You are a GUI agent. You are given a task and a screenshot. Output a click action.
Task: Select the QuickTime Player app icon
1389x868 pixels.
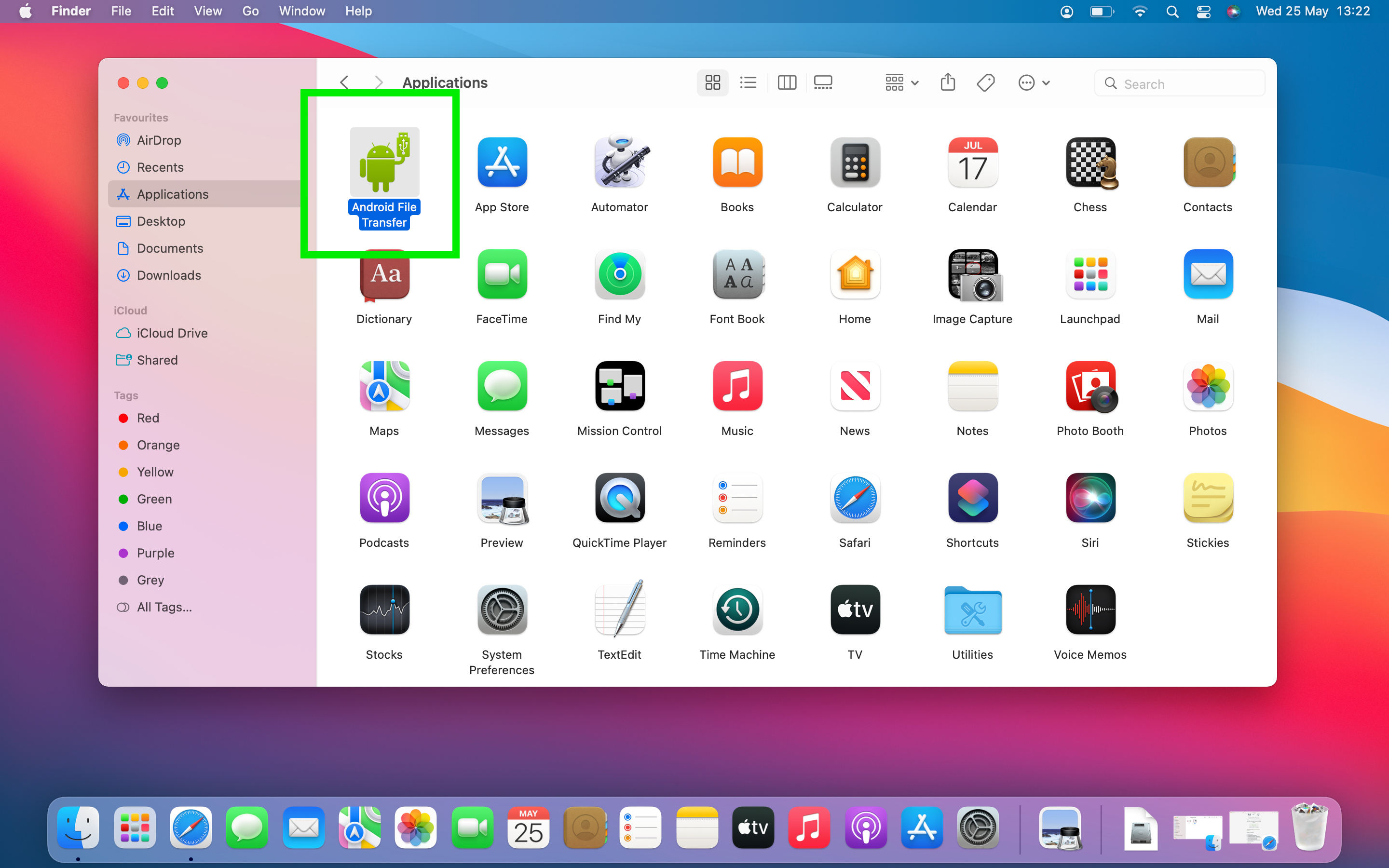pos(620,498)
